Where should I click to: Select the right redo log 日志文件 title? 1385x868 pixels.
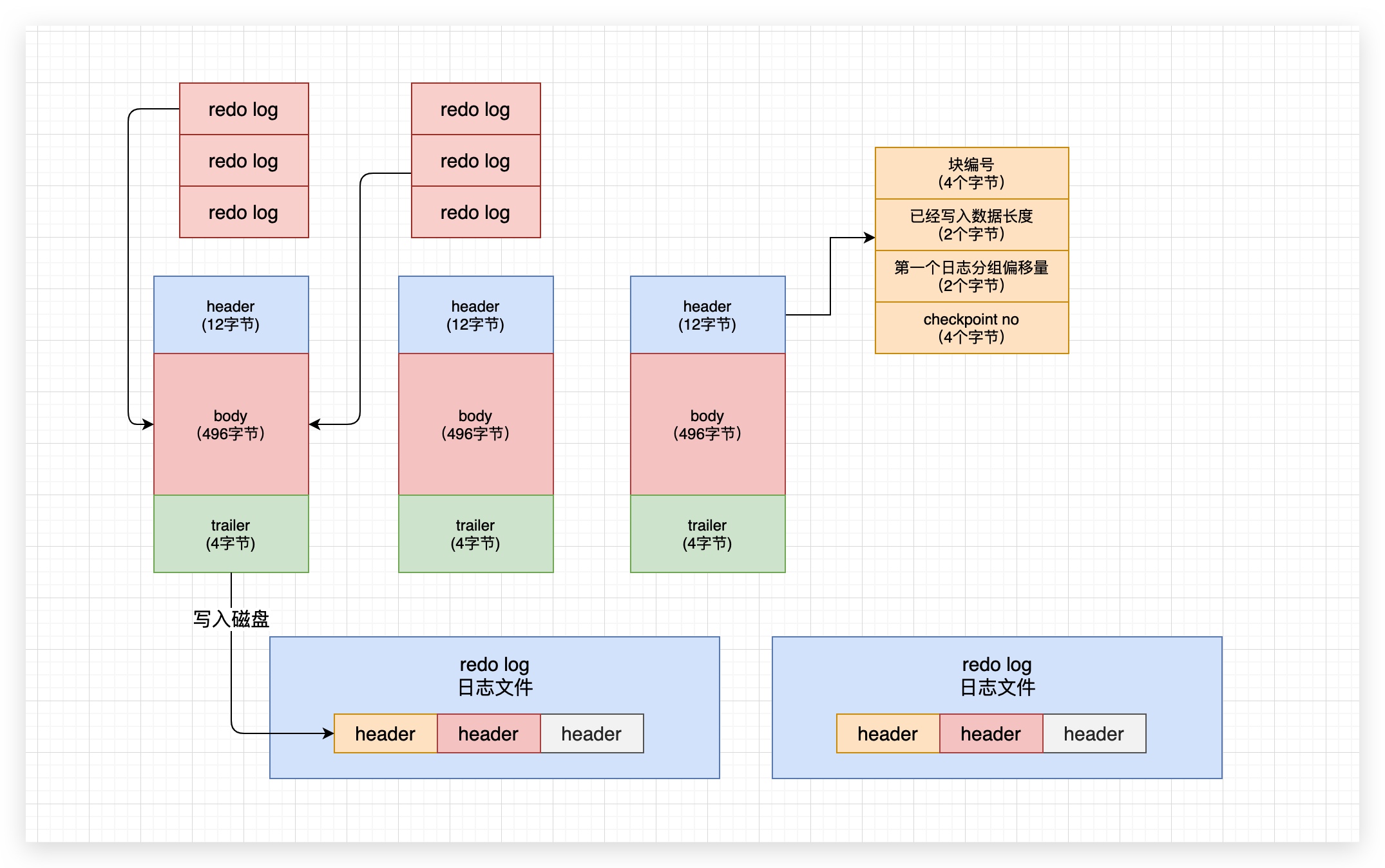(997, 676)
